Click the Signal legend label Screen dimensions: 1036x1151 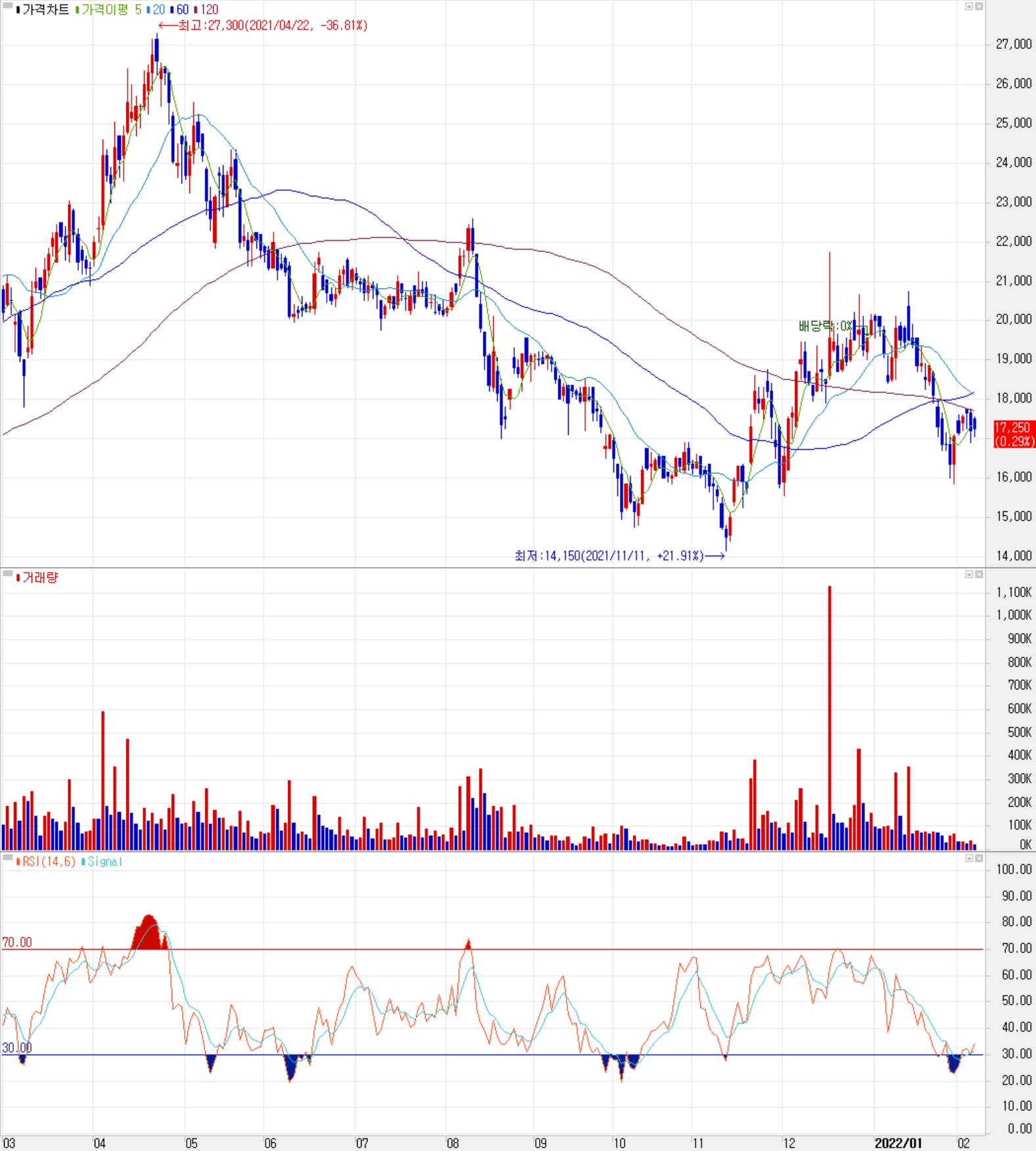click(103, 862)
